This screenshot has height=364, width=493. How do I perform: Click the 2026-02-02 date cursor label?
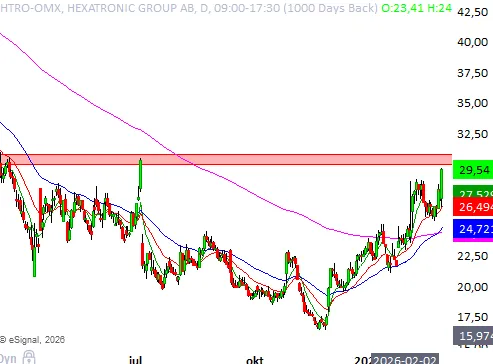coord(405,359)
